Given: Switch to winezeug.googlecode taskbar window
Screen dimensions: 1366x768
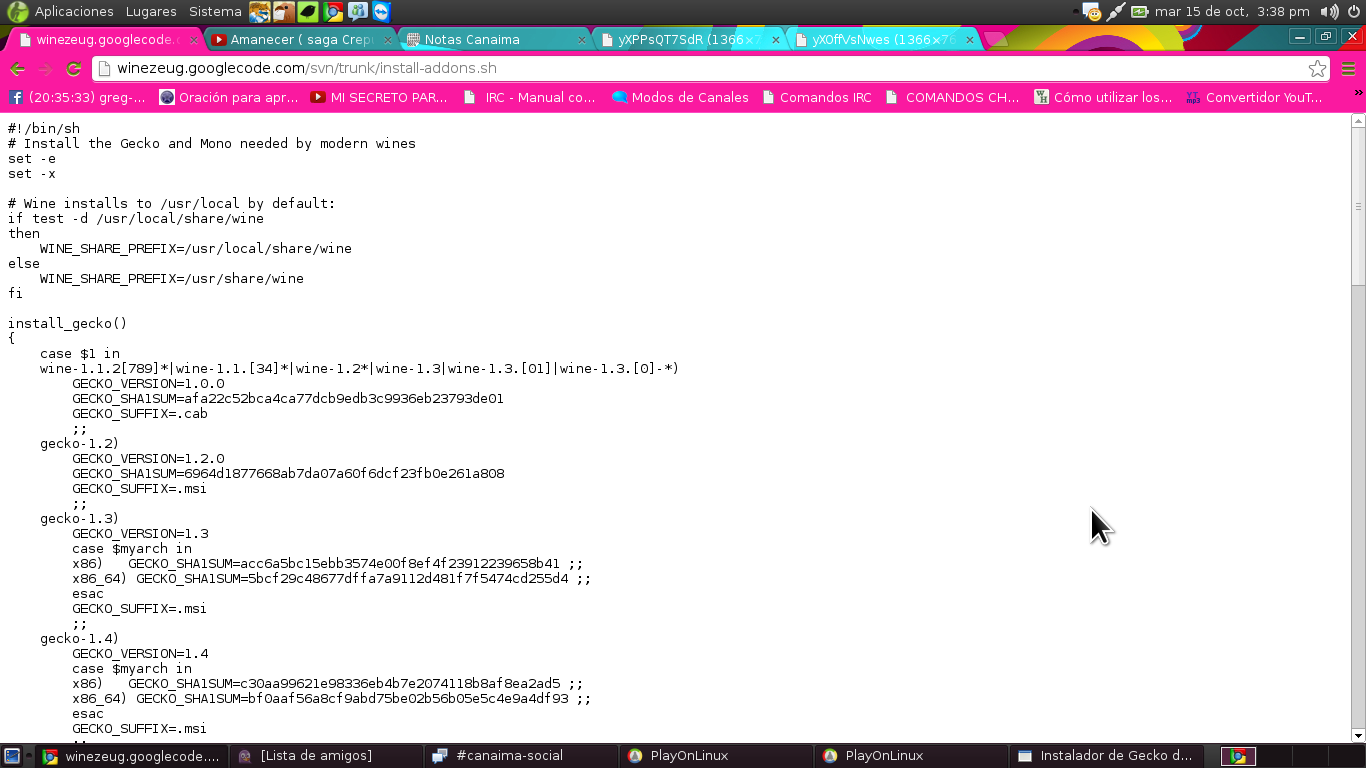Looking at the screenshot, I should tap(131, 756).
